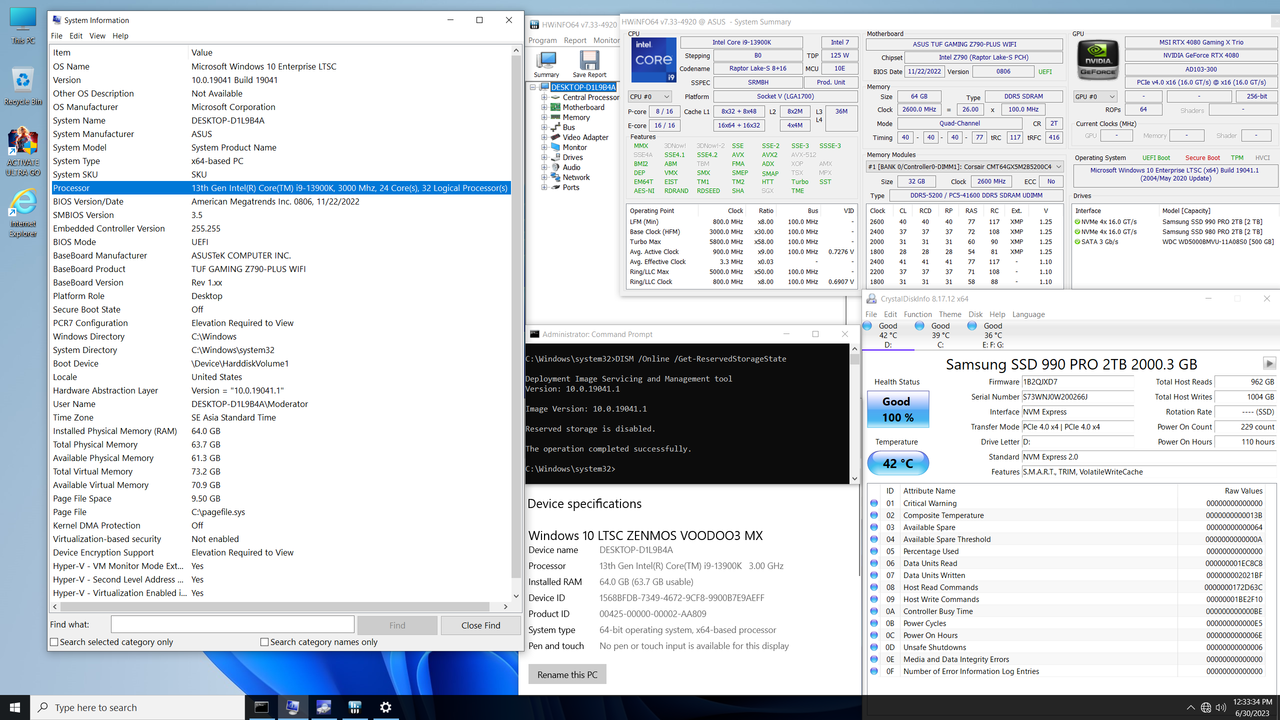Expand the Network tree node in HWiNFO

pyautogui.click(x=545, y=177)
